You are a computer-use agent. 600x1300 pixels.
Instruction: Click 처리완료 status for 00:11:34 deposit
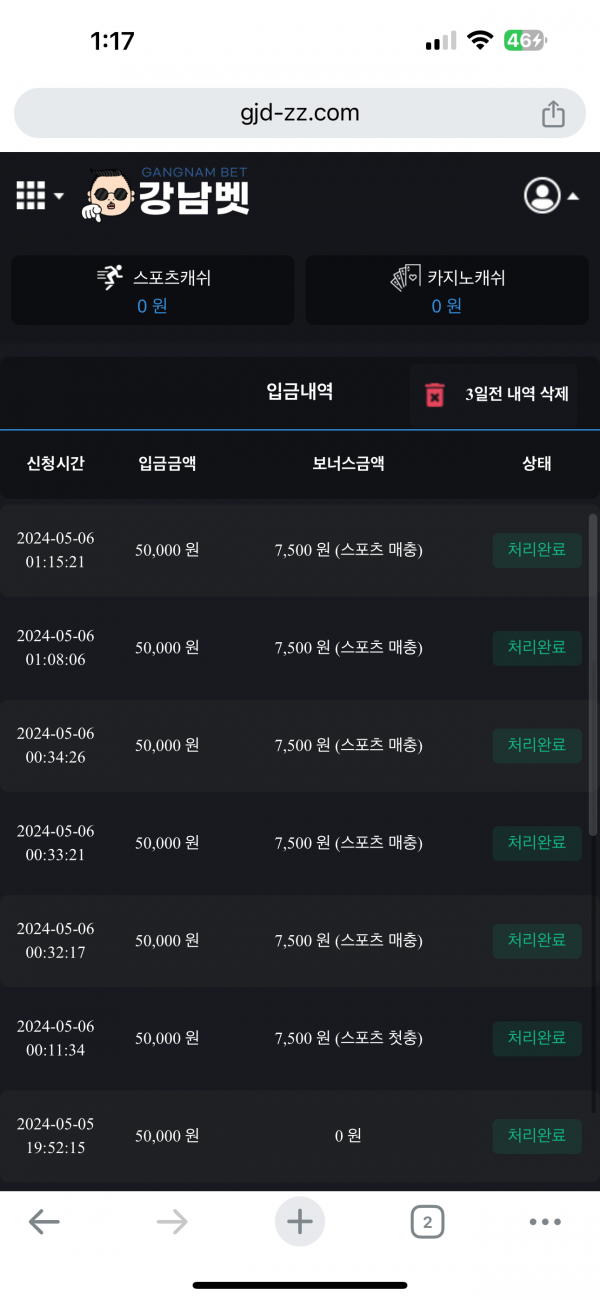point(537,1038)
